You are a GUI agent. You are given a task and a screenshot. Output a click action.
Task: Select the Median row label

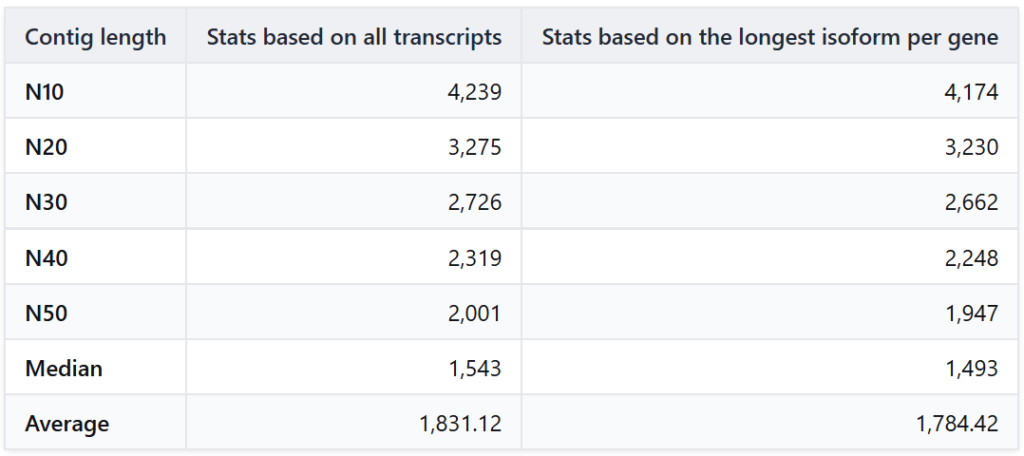click(63, 368)
